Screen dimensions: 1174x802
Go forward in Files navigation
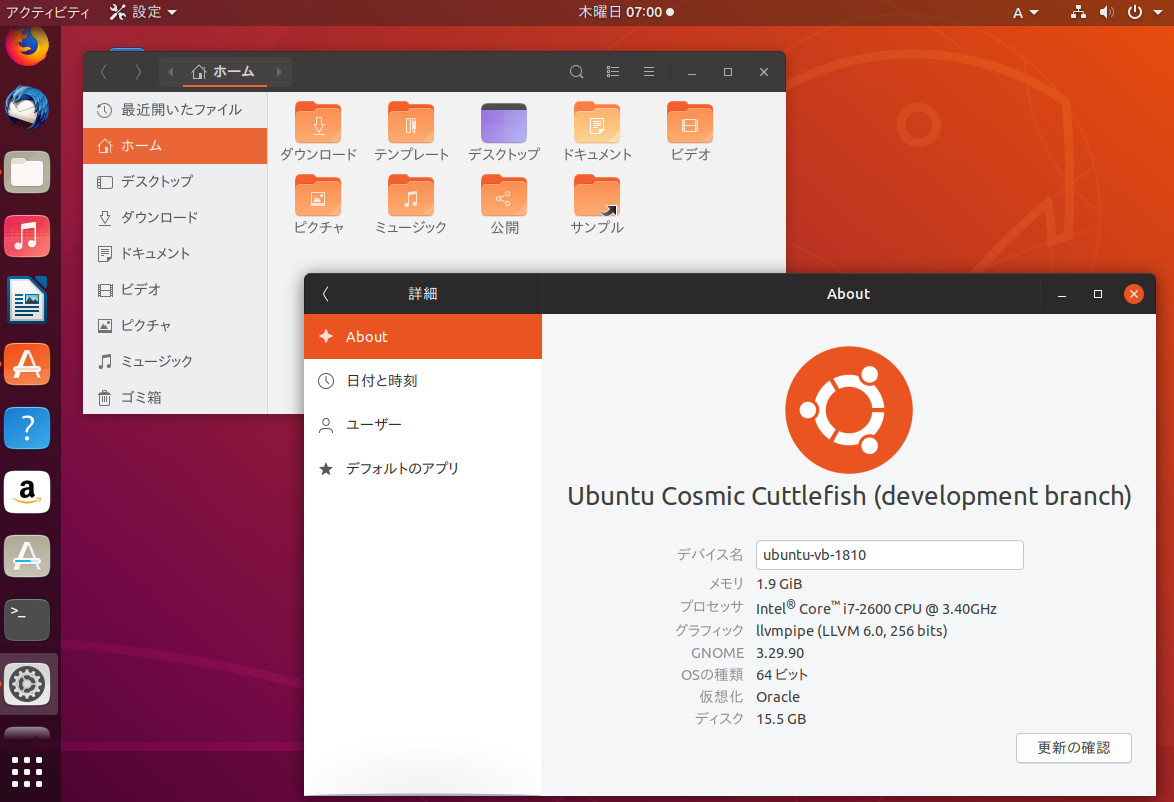[138, 72]
